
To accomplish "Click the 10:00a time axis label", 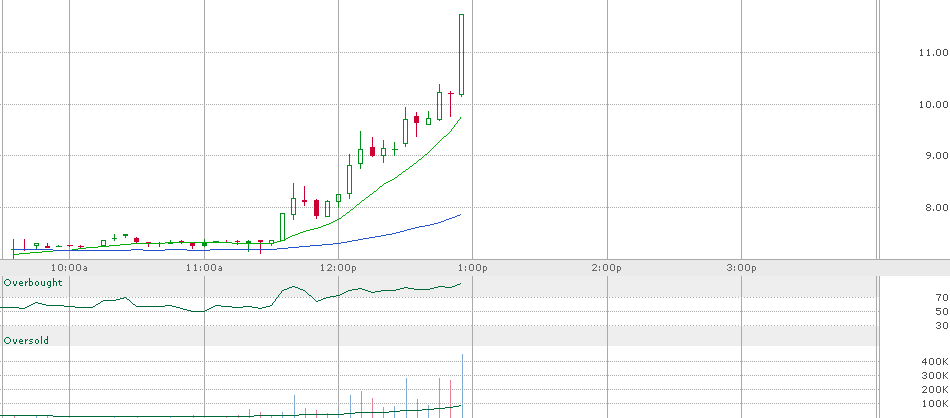I will click(x=69, y=267).
